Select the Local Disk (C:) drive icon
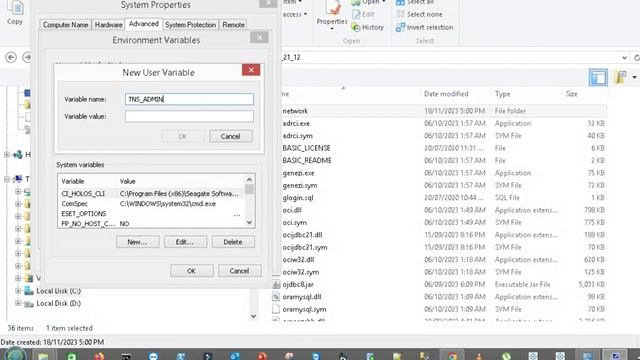 point(29,291)
